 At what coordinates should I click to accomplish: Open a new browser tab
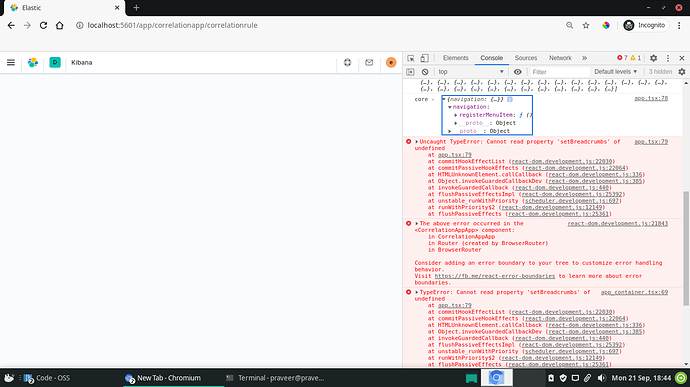[136, 7]
